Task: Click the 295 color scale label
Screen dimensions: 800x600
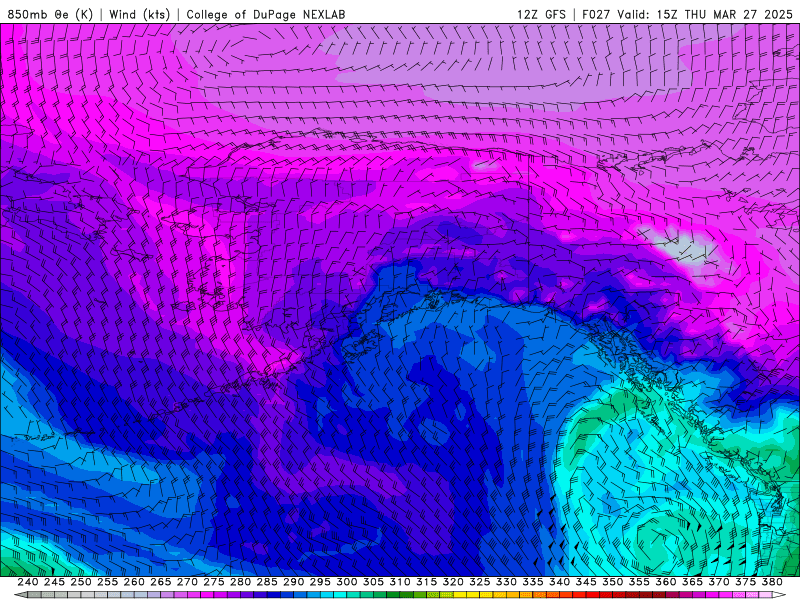Action: [320, 582]
